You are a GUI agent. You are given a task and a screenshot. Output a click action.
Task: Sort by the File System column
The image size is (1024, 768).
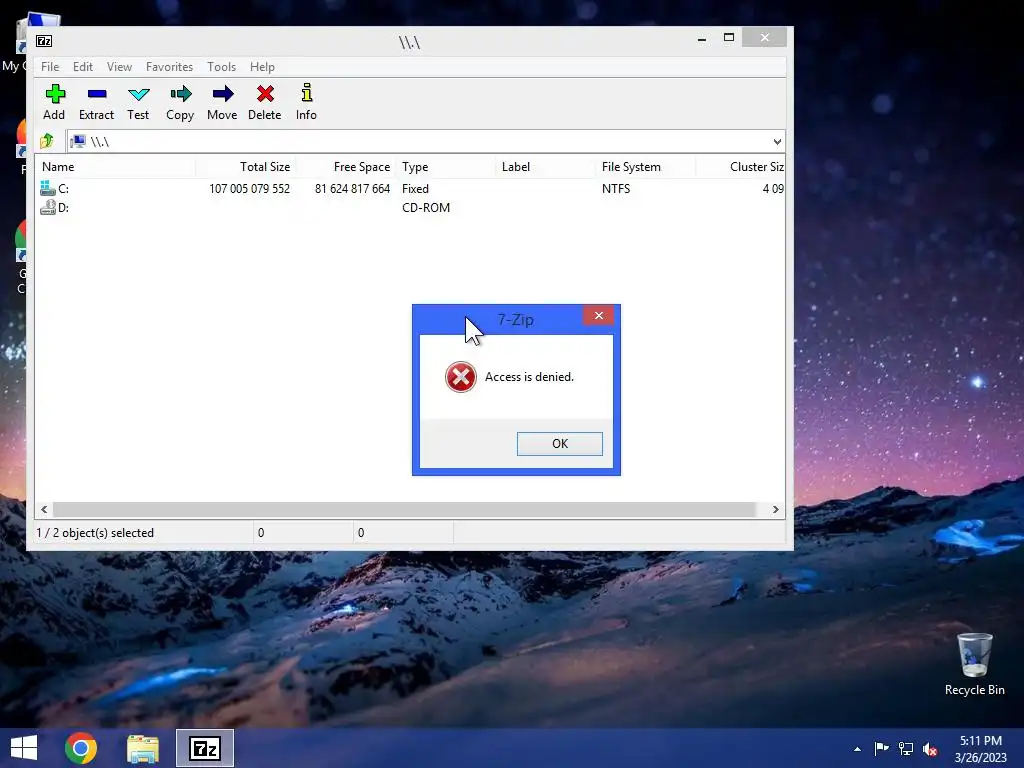coord(646,167)
